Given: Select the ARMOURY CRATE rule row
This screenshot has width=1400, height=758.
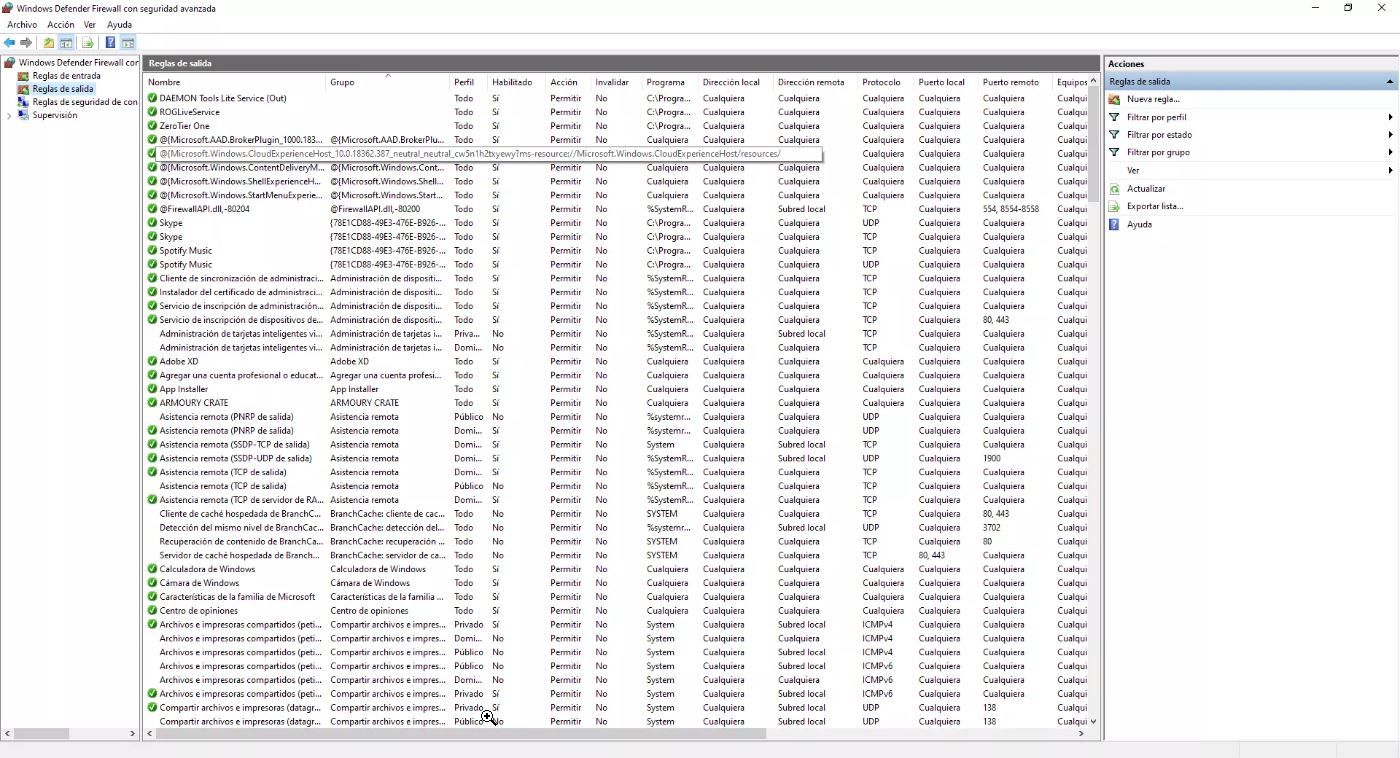Looking at the screenshot, I should pos(616,403).
